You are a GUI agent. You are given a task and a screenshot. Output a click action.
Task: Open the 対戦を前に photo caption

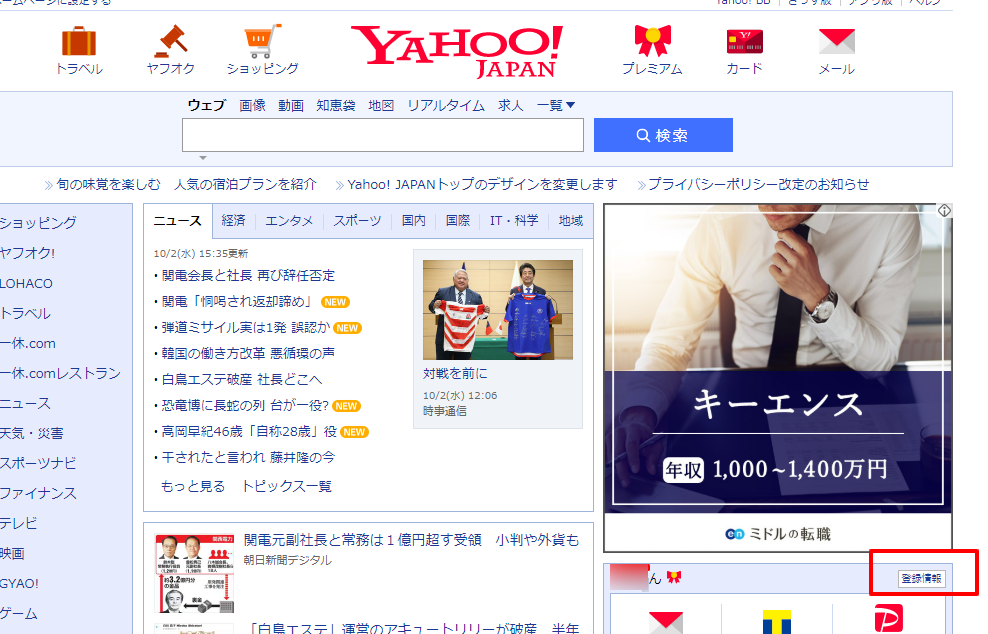coord(455,374)
